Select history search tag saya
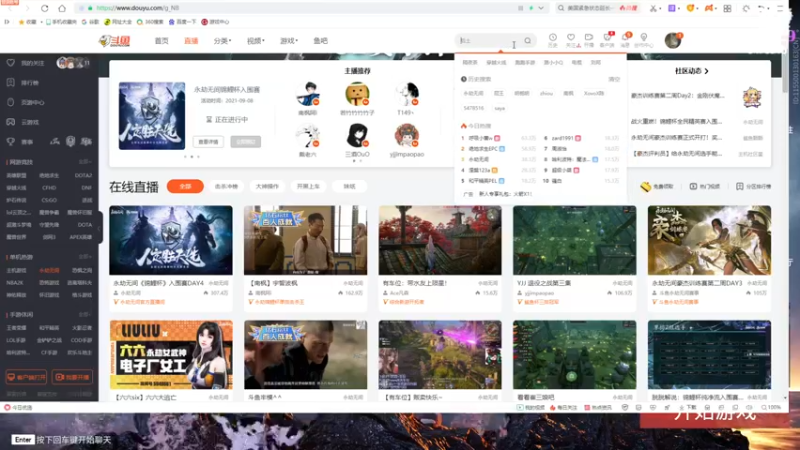The image size is (800, 450). click(499, 108)
